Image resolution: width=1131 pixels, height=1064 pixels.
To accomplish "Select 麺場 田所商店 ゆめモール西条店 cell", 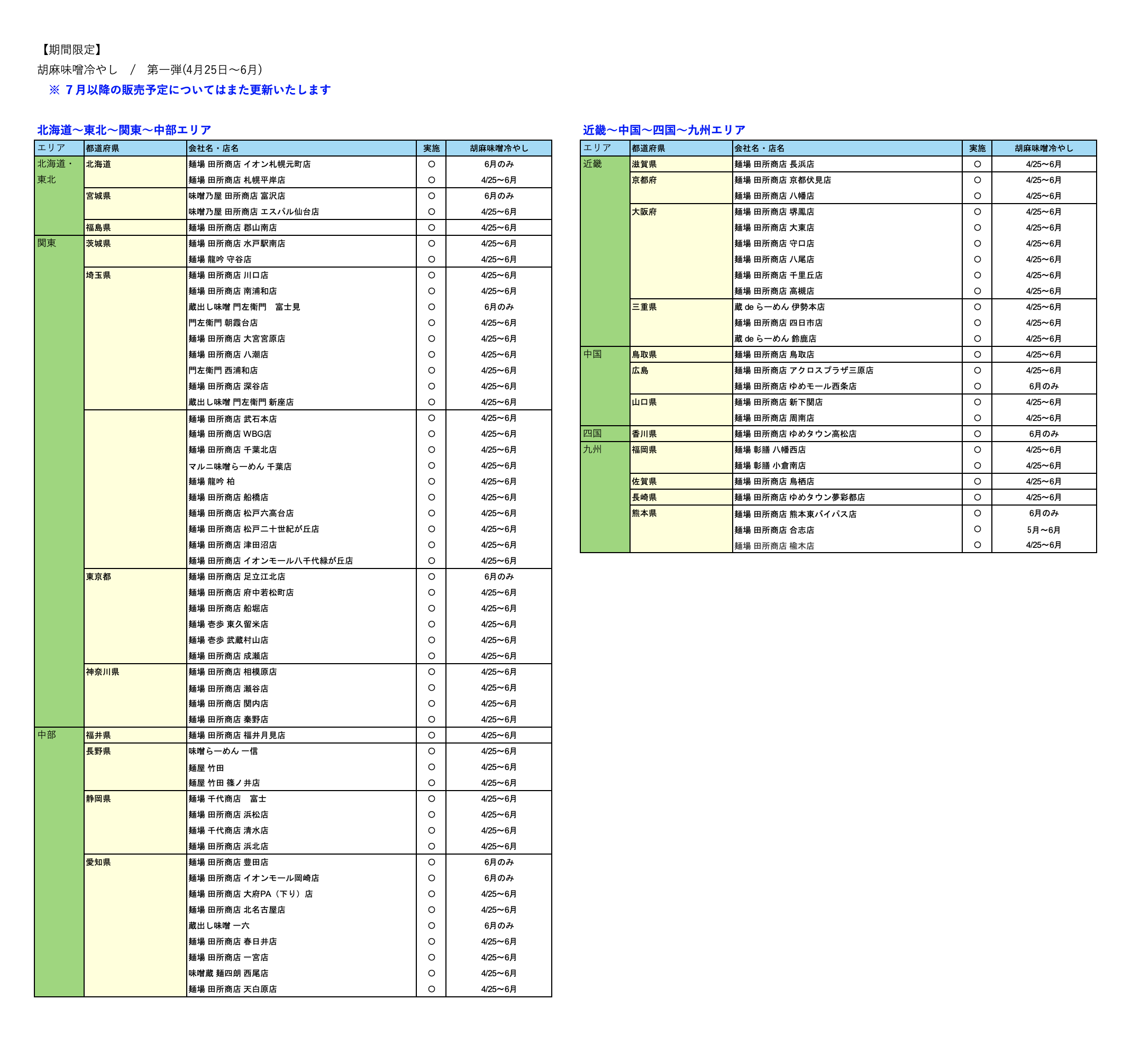I will (847, 386).
